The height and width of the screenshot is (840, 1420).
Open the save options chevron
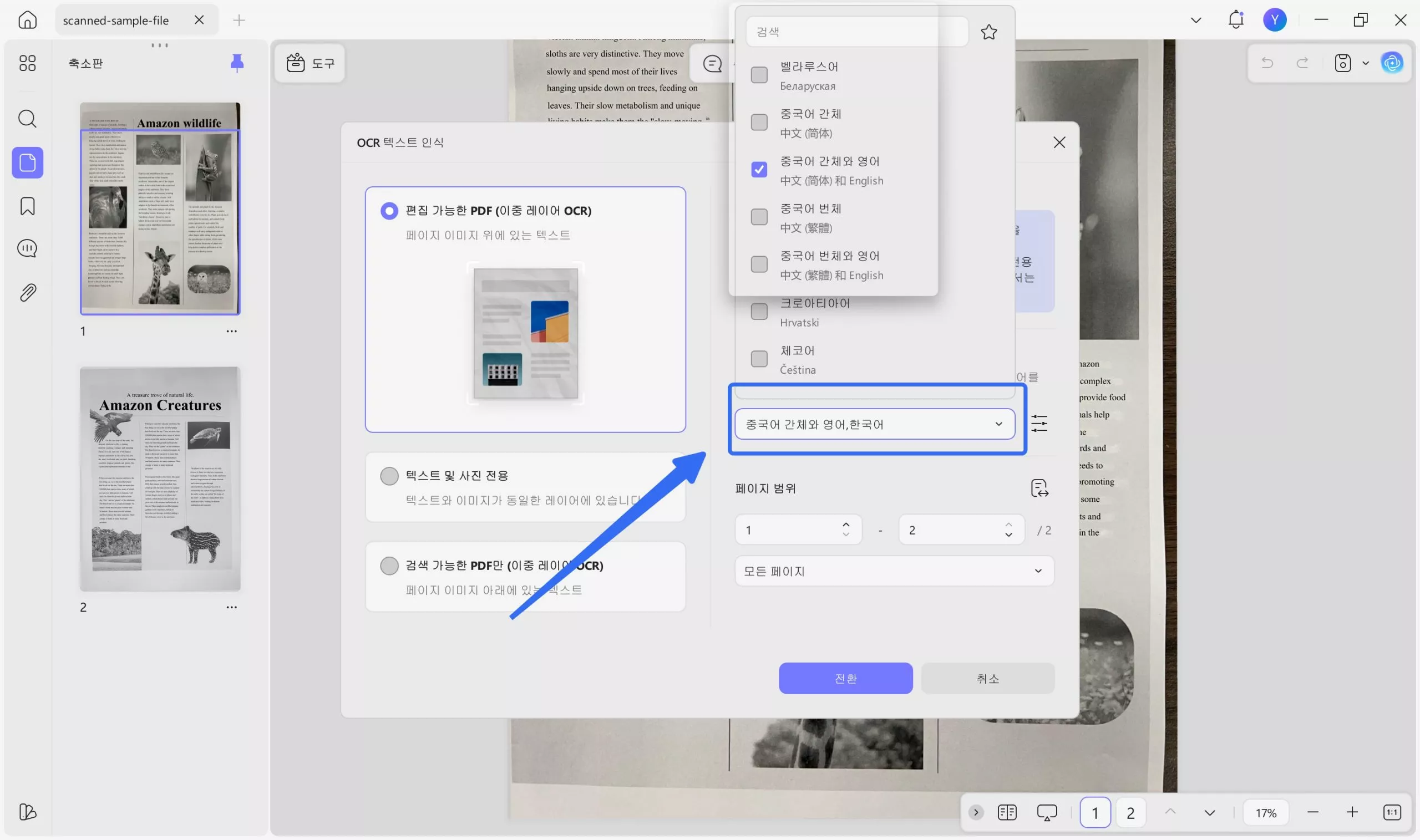[x=1366, y=63]
